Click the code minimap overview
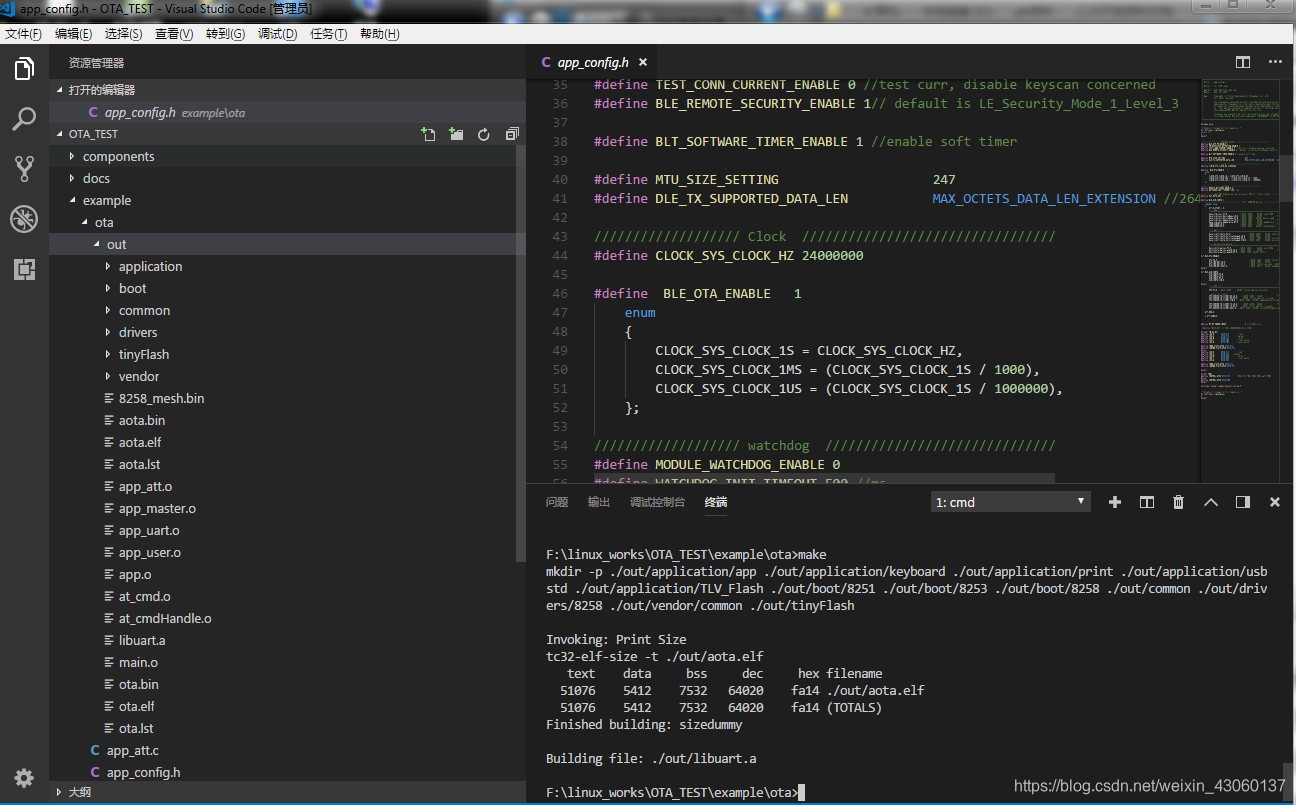Image resolution: width=1296 pixels, height=805 pixels. 1241,240
